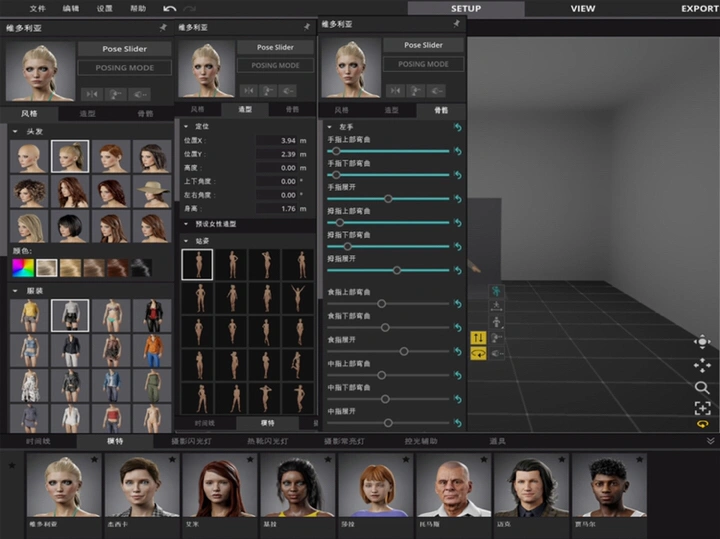Click the four-arrow pan view icon
Screen dimensions: 720x539
tap(702, 365)
